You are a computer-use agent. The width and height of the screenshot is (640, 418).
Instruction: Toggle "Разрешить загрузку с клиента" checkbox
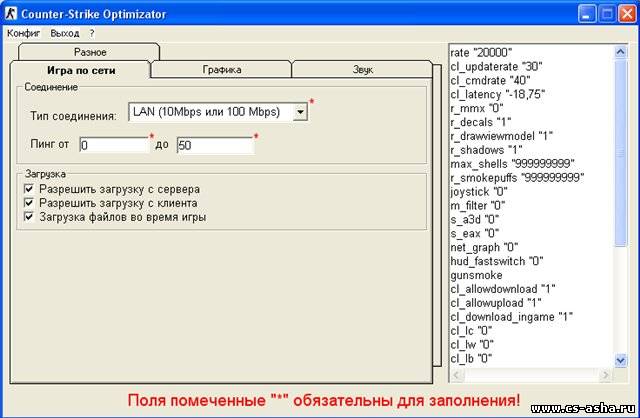point(30,203)
